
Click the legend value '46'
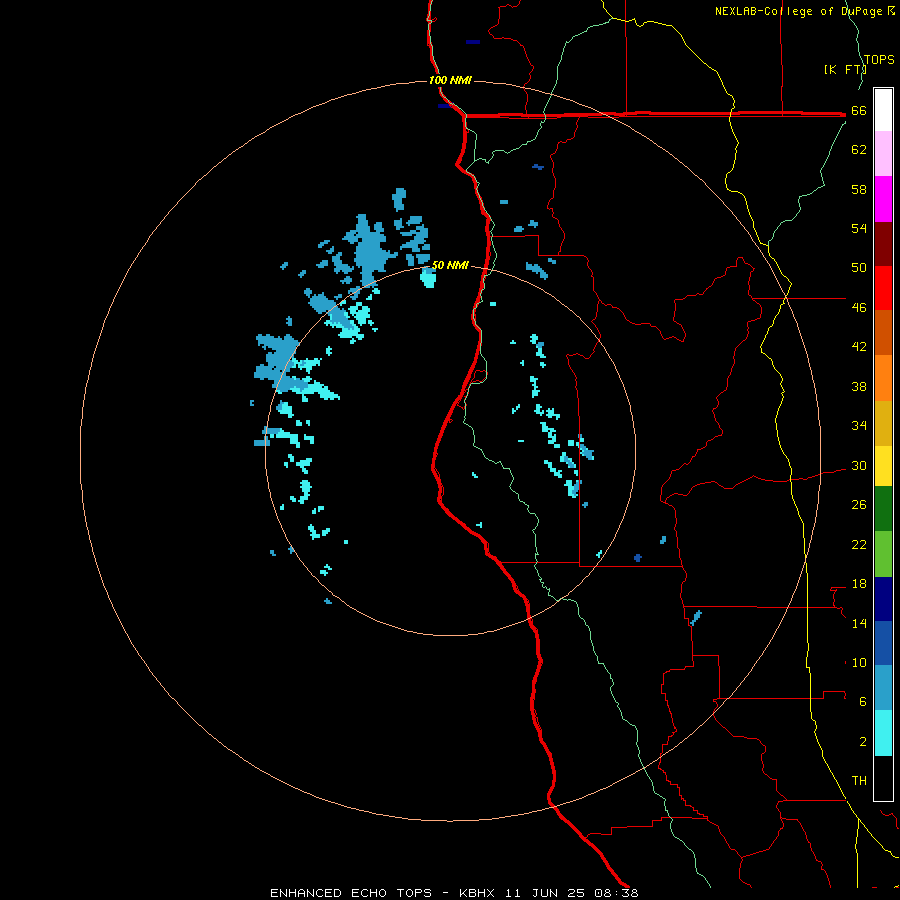tap(859, 307)
